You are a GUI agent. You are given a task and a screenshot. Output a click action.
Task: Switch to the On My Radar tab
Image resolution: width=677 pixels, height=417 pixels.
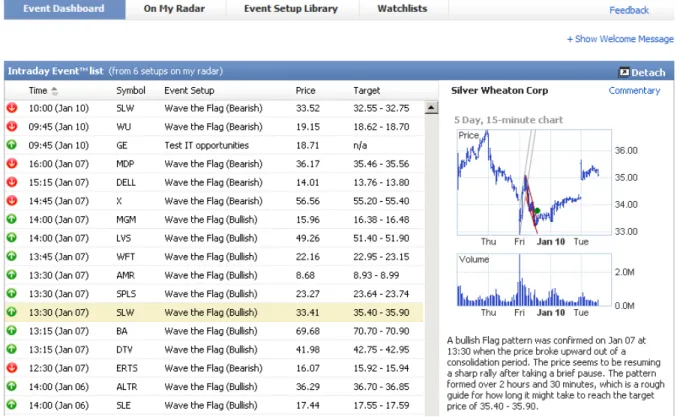coord(174,9)
